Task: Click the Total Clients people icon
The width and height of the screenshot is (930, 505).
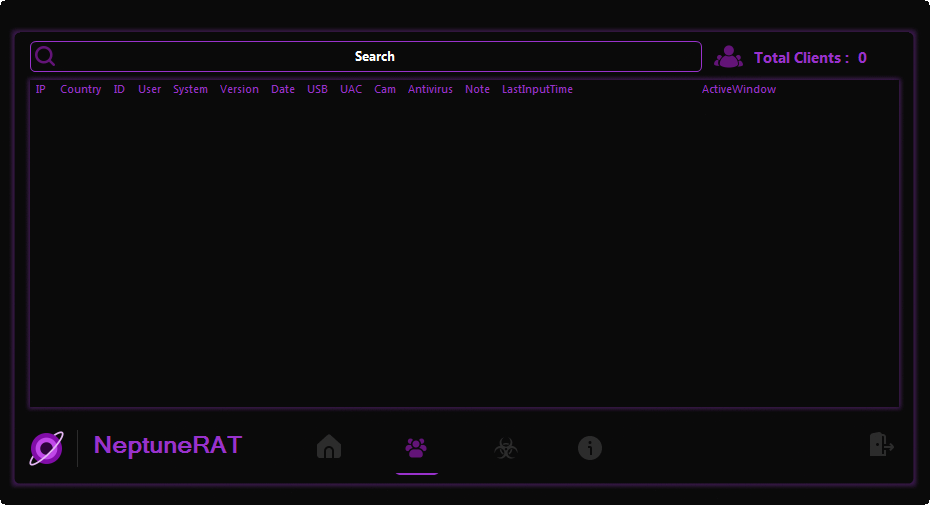Action: pyautogui.click(x=728, y=57)
